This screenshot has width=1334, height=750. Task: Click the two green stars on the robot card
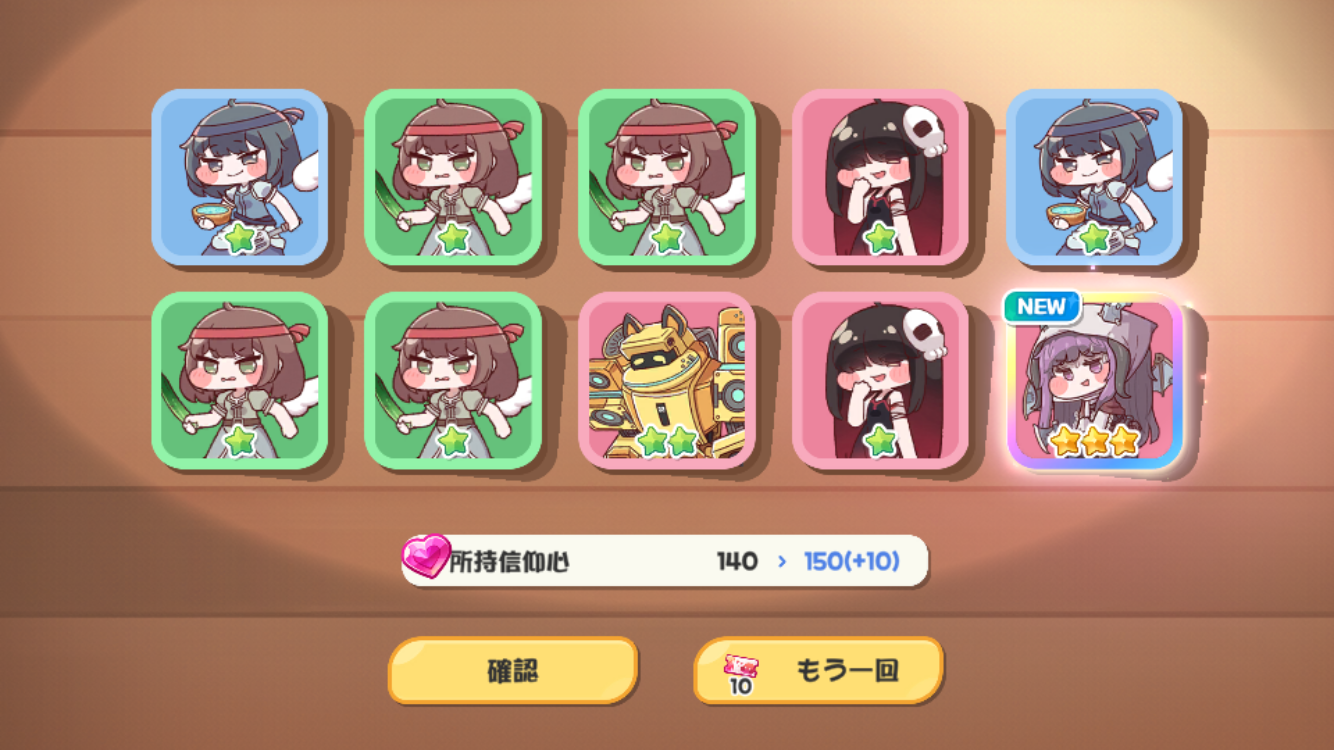pos(667,440)
